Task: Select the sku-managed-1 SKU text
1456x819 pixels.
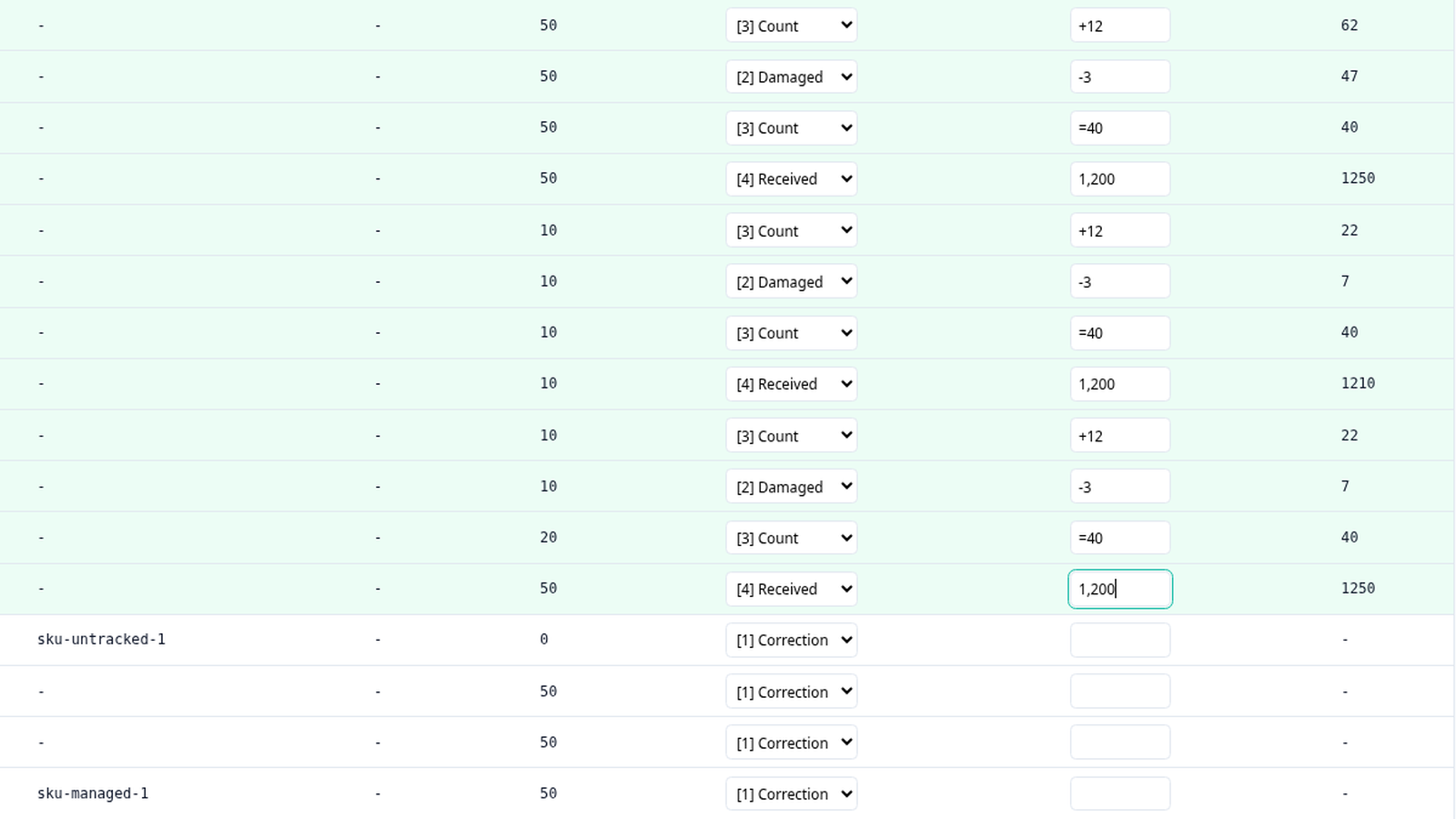Action: [x=93, y=794]
